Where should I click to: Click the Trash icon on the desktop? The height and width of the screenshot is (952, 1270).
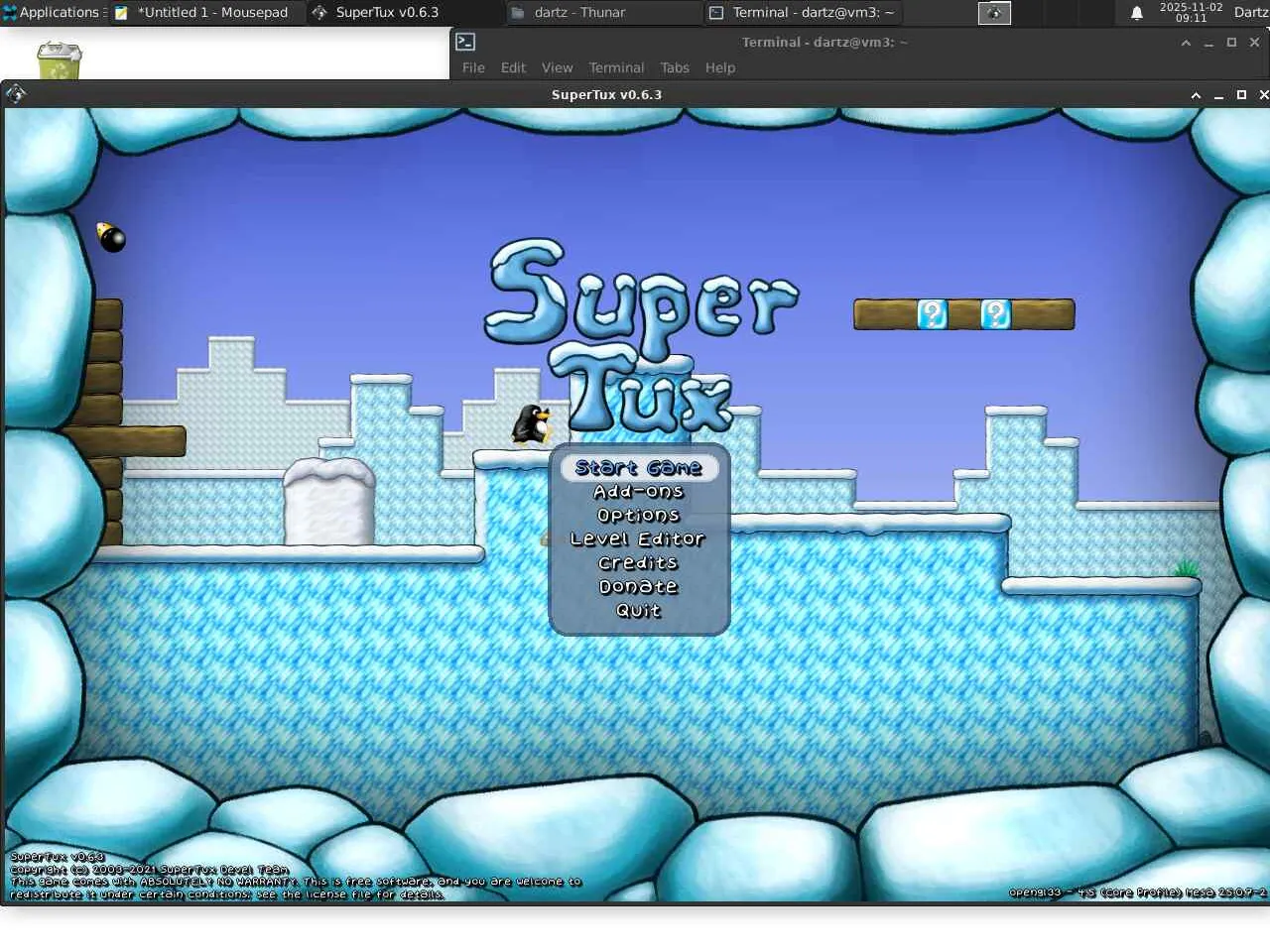(60, 59)
